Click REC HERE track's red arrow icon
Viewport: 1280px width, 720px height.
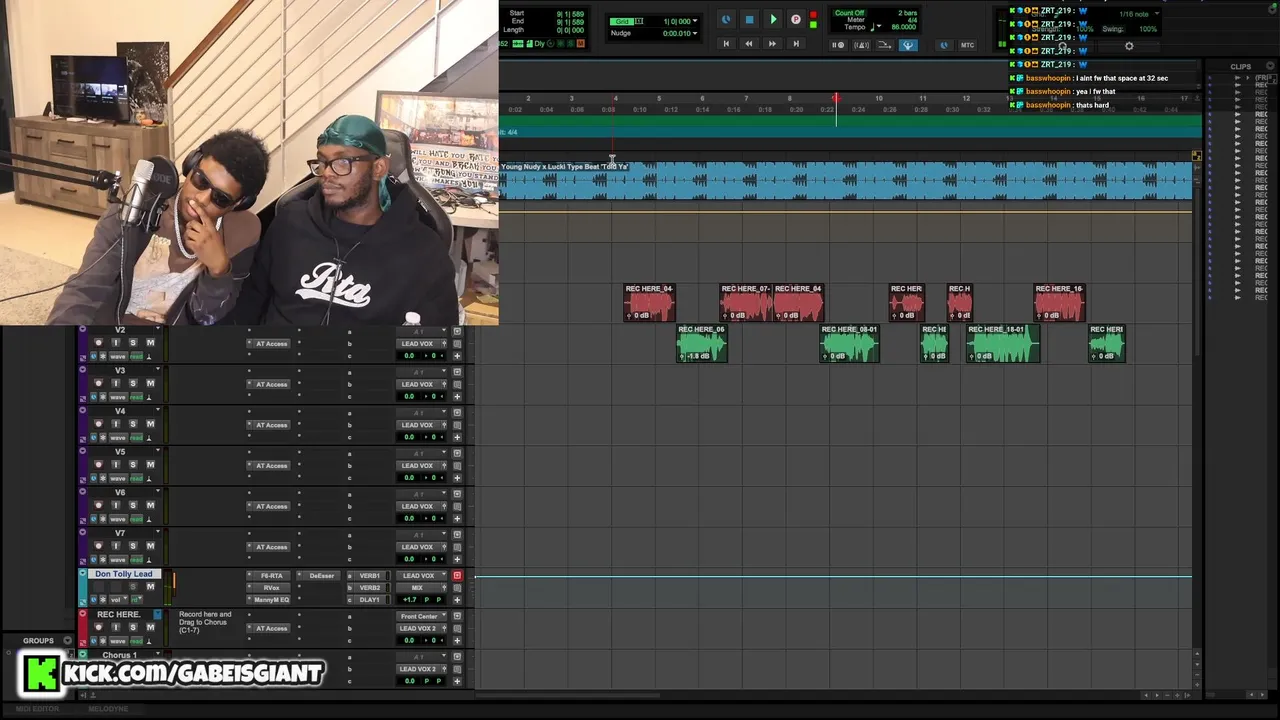pos(82,614)
